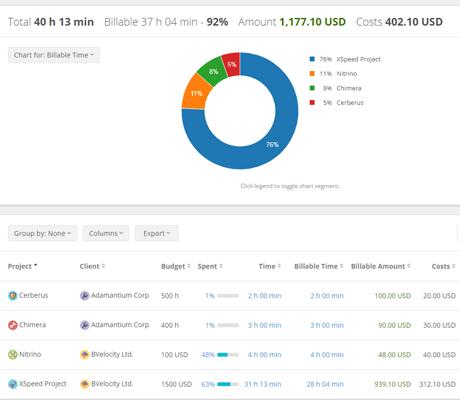Screen dimensions: 460x400
Task: Click Adamantium Corp icon in Chimera row
Action: pyautogui.click(x=85, y=325)
